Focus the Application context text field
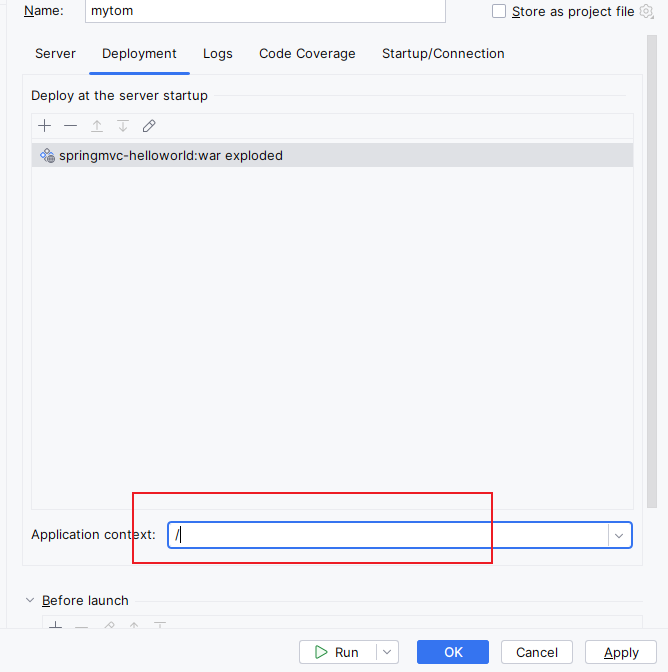 click(x=388, y=535)
